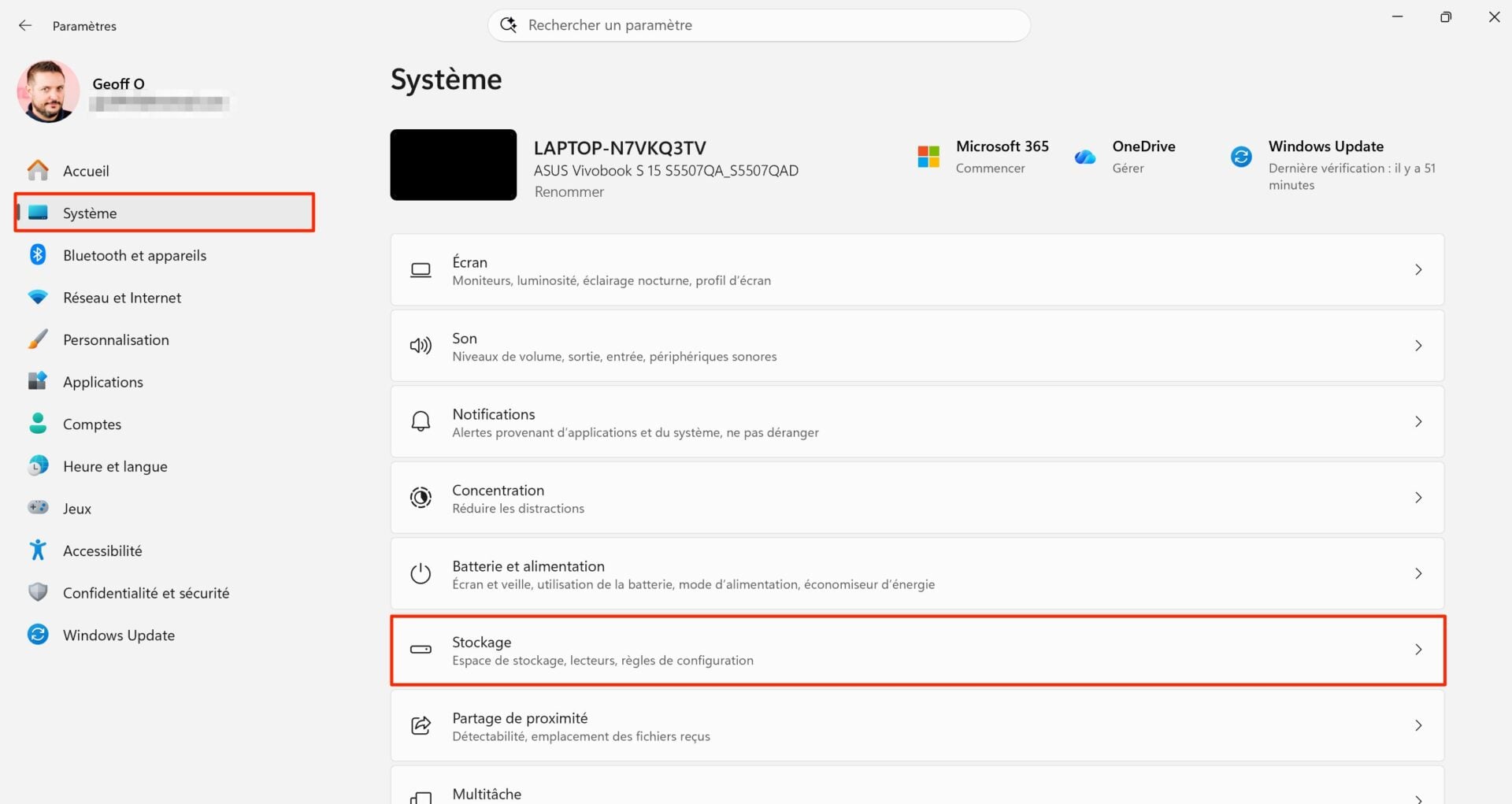Click the Jeux controller icon
This screenshot has width=1512, height=804.
pos(38,508)
